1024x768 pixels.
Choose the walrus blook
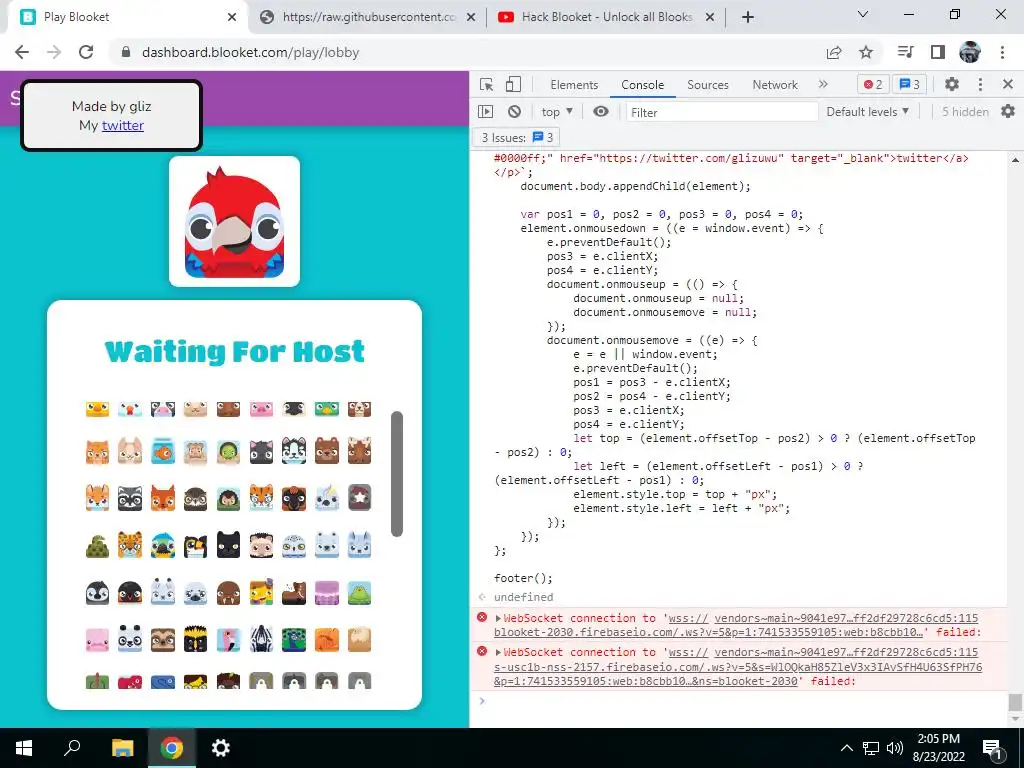pyautogui.click(x=229, y=592)
